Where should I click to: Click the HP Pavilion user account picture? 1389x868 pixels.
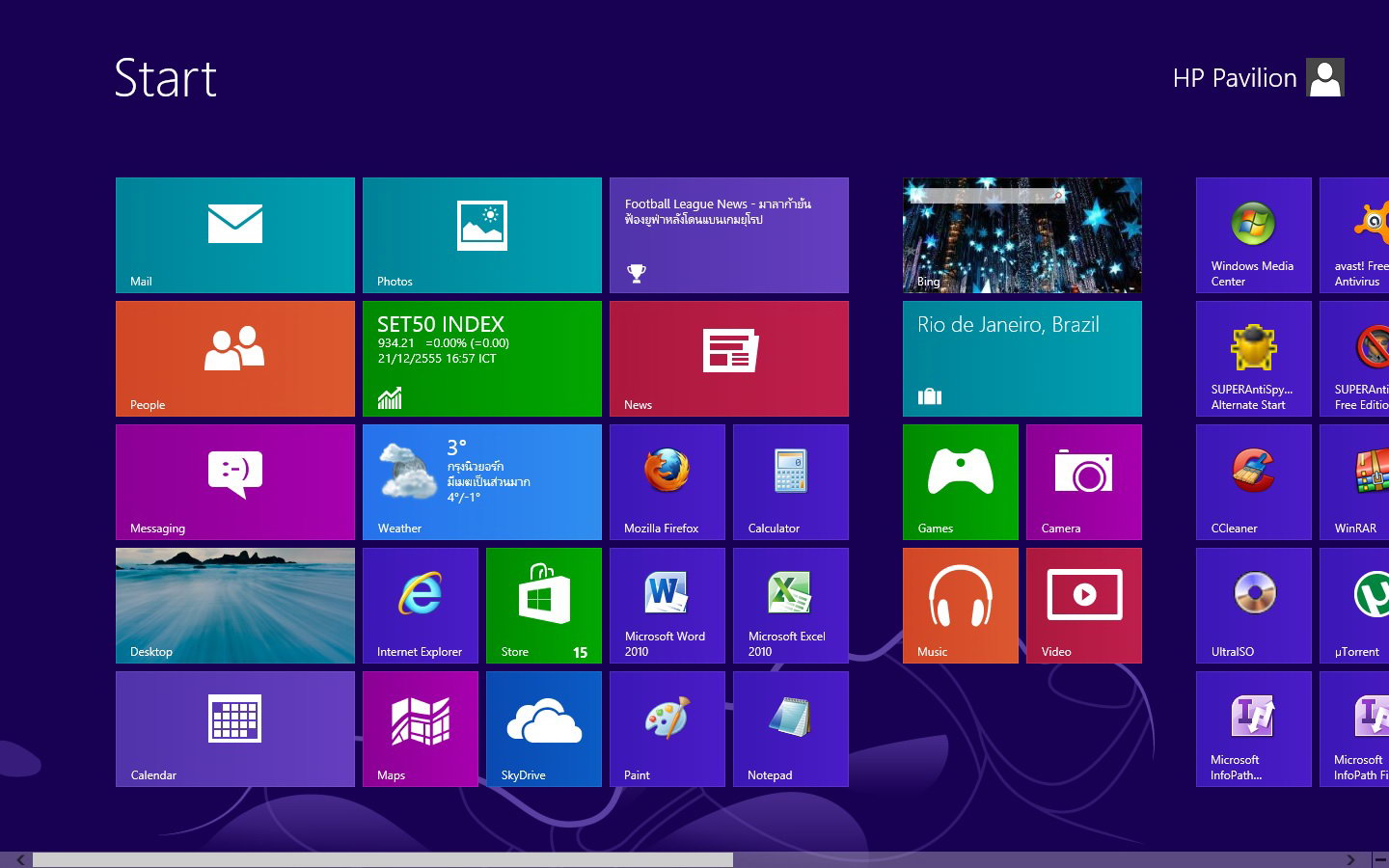pos(1325,77)
